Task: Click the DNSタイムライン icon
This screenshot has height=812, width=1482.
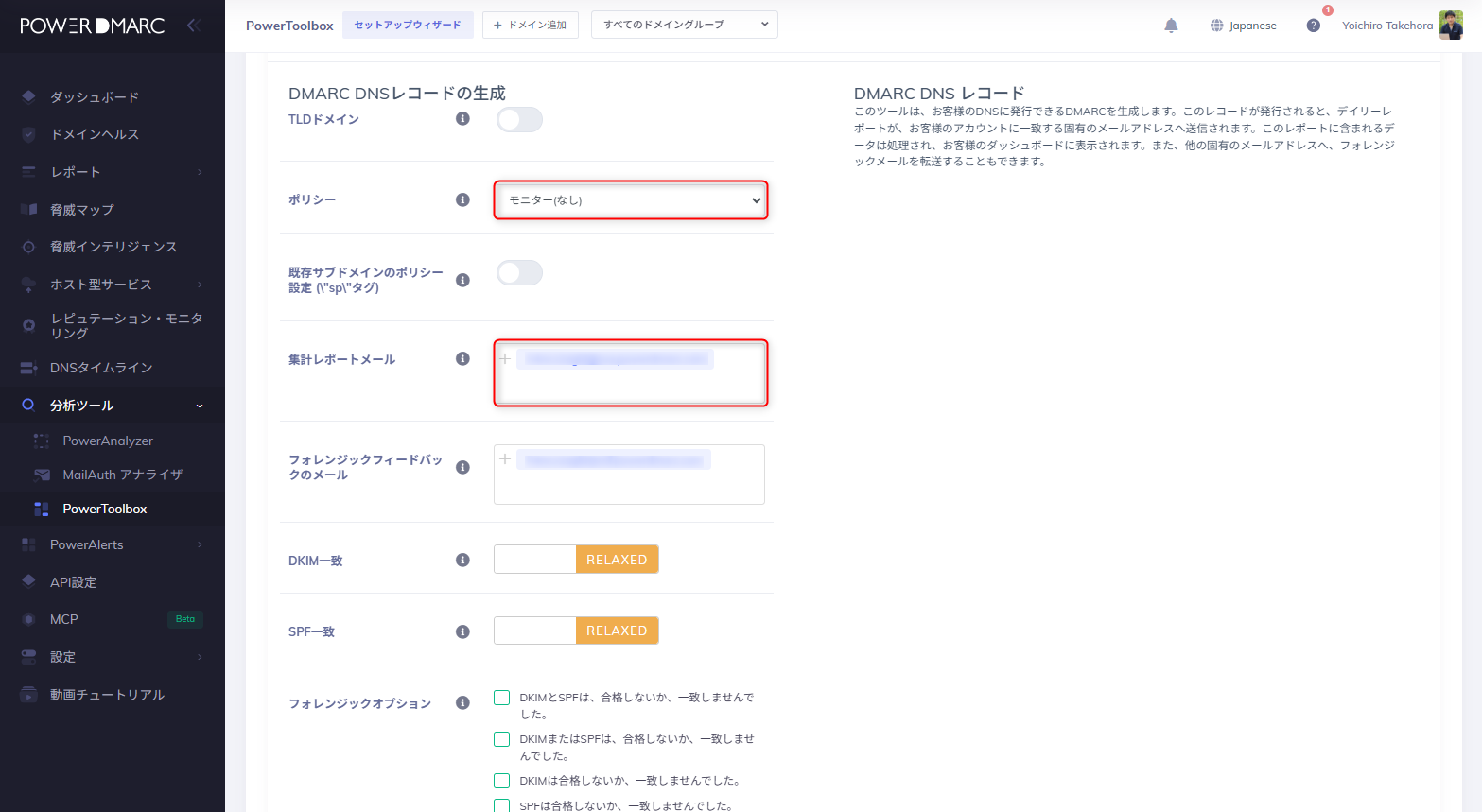Action: coord(28,368)
